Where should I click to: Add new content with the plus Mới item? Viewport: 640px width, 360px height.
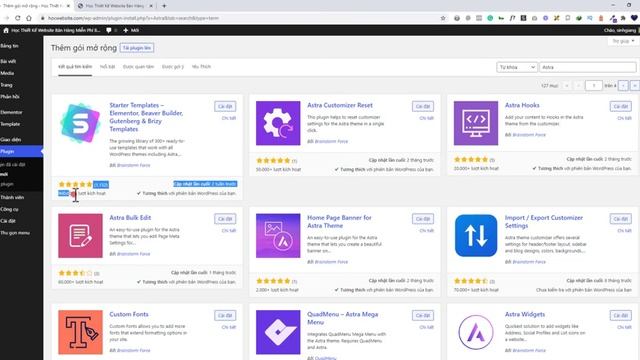point(131,30)
